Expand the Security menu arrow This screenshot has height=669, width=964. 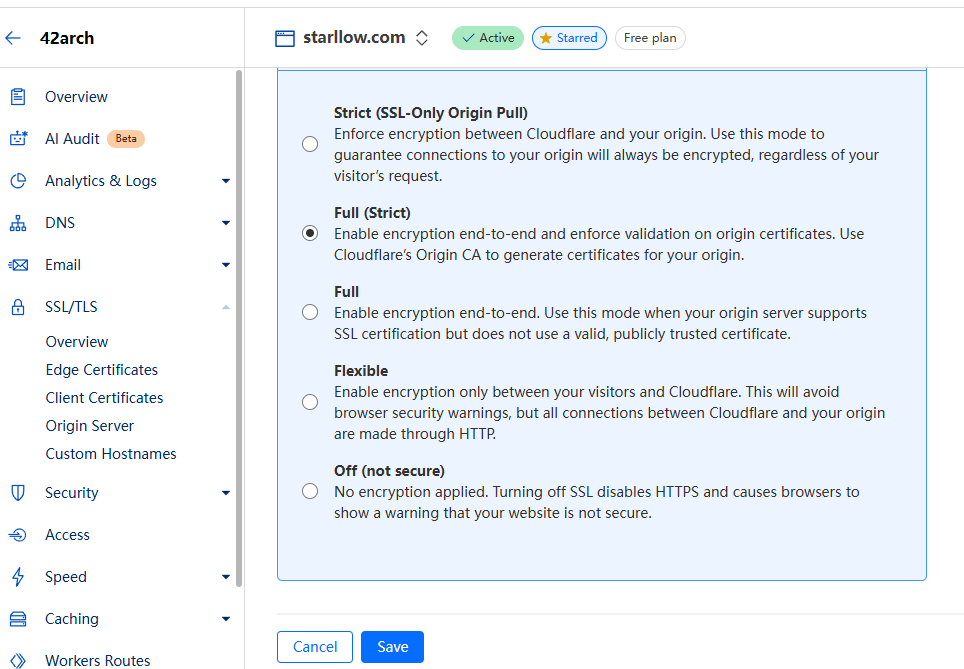point(226,493)
